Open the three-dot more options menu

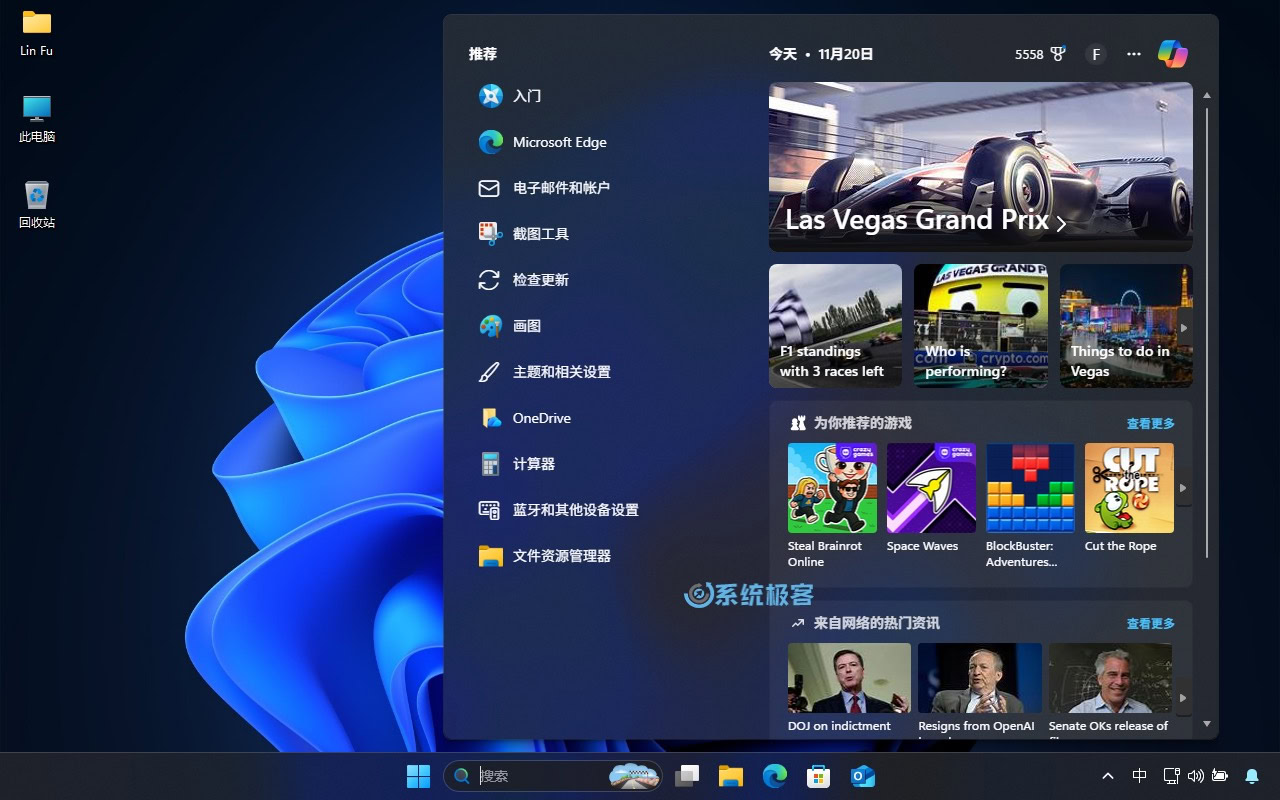pos(1133,54)
